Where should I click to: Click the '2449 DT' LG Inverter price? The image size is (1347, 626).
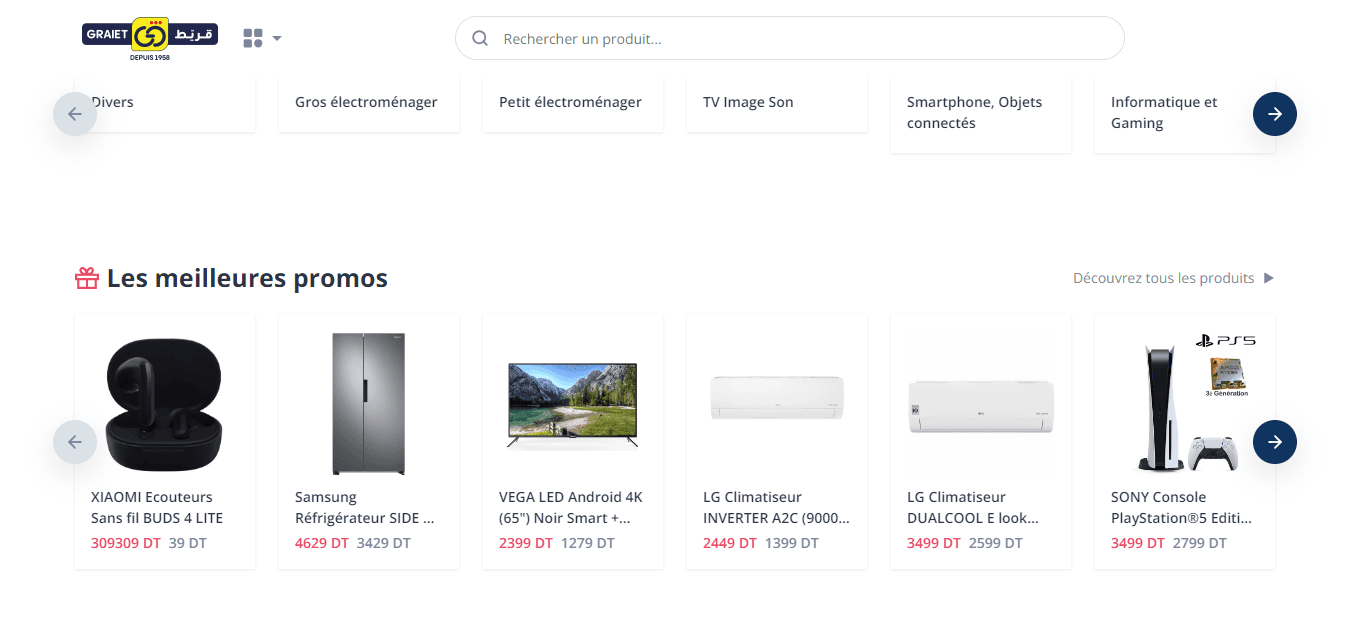[x=730, y=543]
